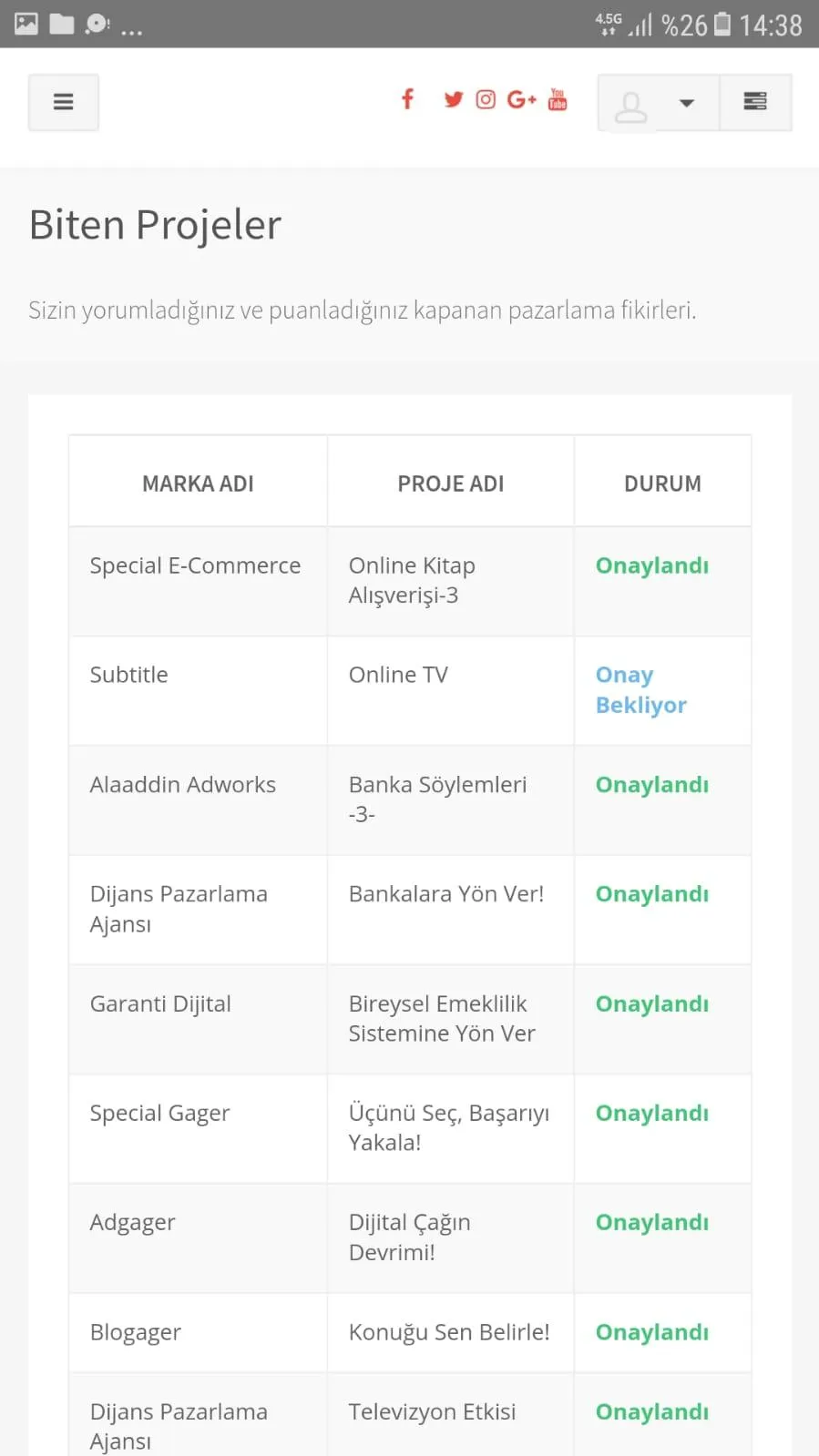
Task: Select the PROJE ADI column header
Action: click(451, 484)
